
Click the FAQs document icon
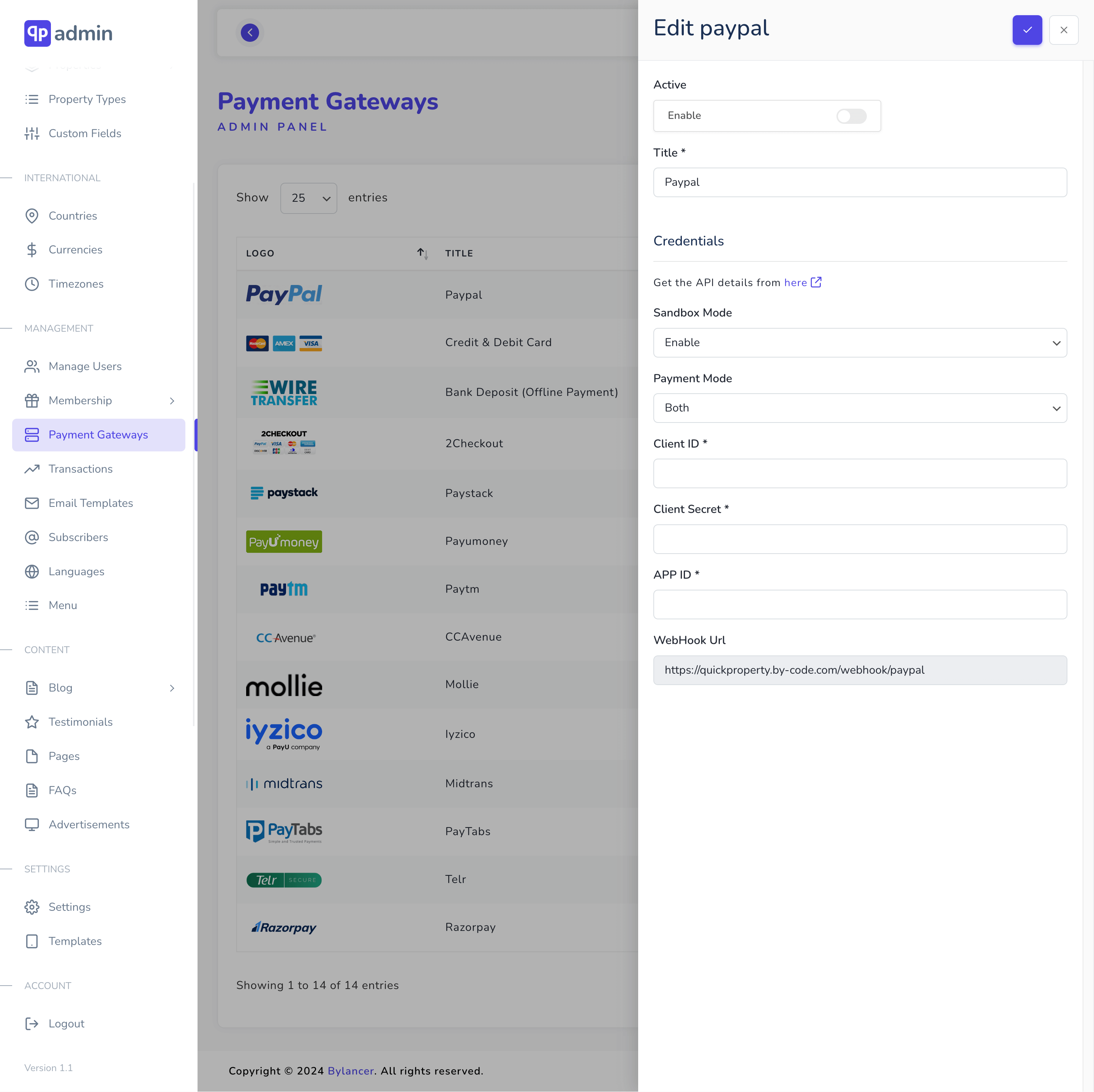(32, 790)
